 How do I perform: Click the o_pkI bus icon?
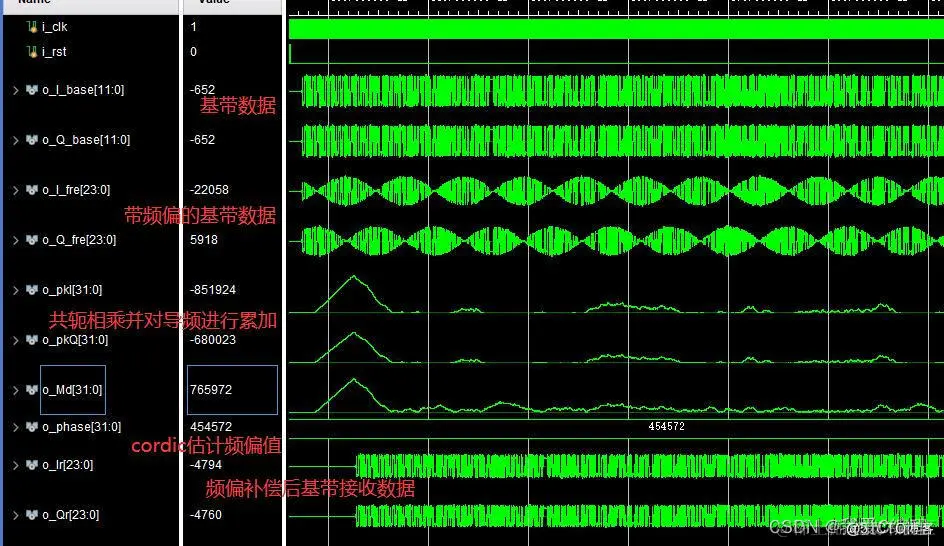click(32, 290)
